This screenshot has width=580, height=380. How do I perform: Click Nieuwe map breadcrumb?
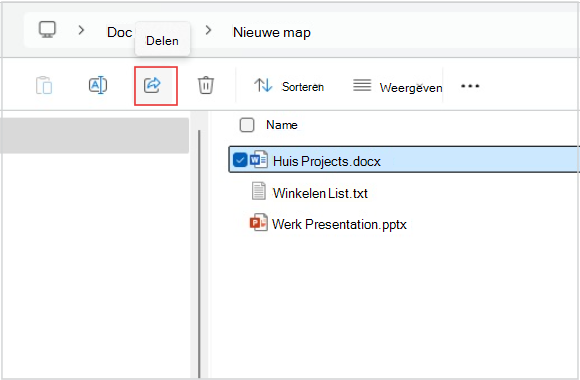[272, 33]
